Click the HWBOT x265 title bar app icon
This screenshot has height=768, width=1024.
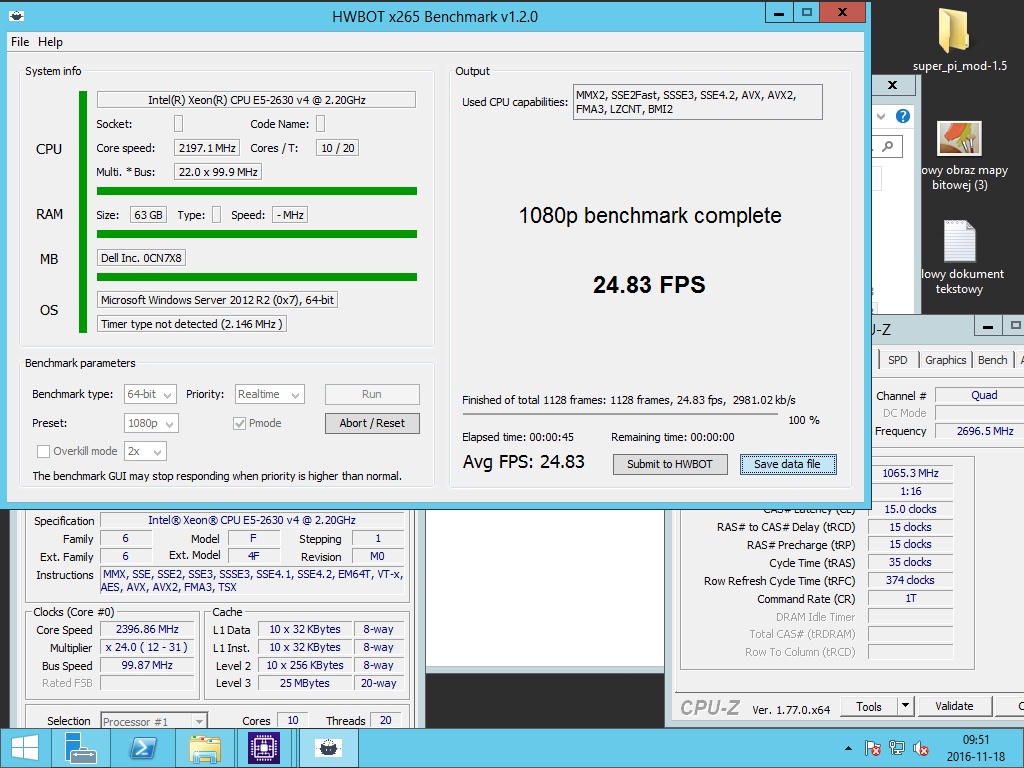click(16, 16)
